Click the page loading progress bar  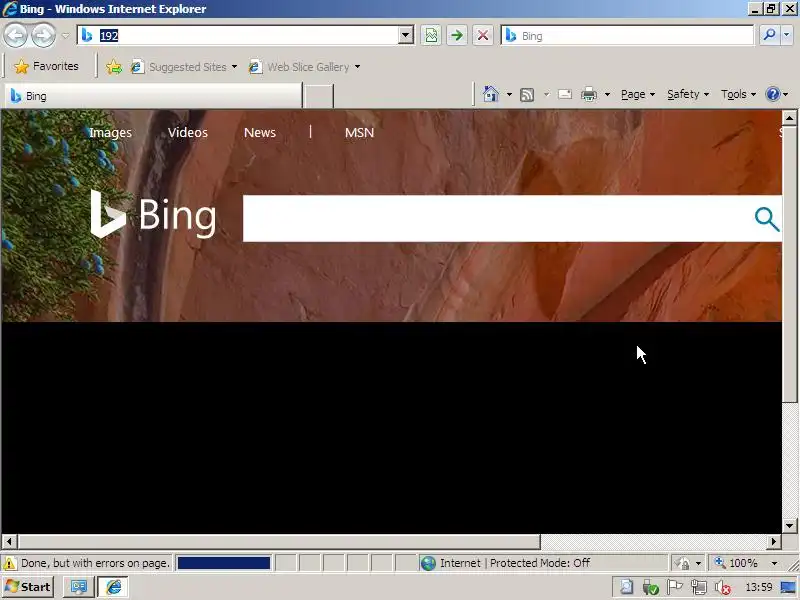click(x=223, y=563)
